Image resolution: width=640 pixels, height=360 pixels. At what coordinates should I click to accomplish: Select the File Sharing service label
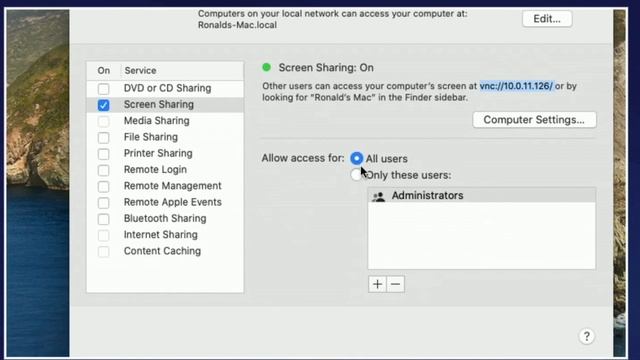point(151,137)
